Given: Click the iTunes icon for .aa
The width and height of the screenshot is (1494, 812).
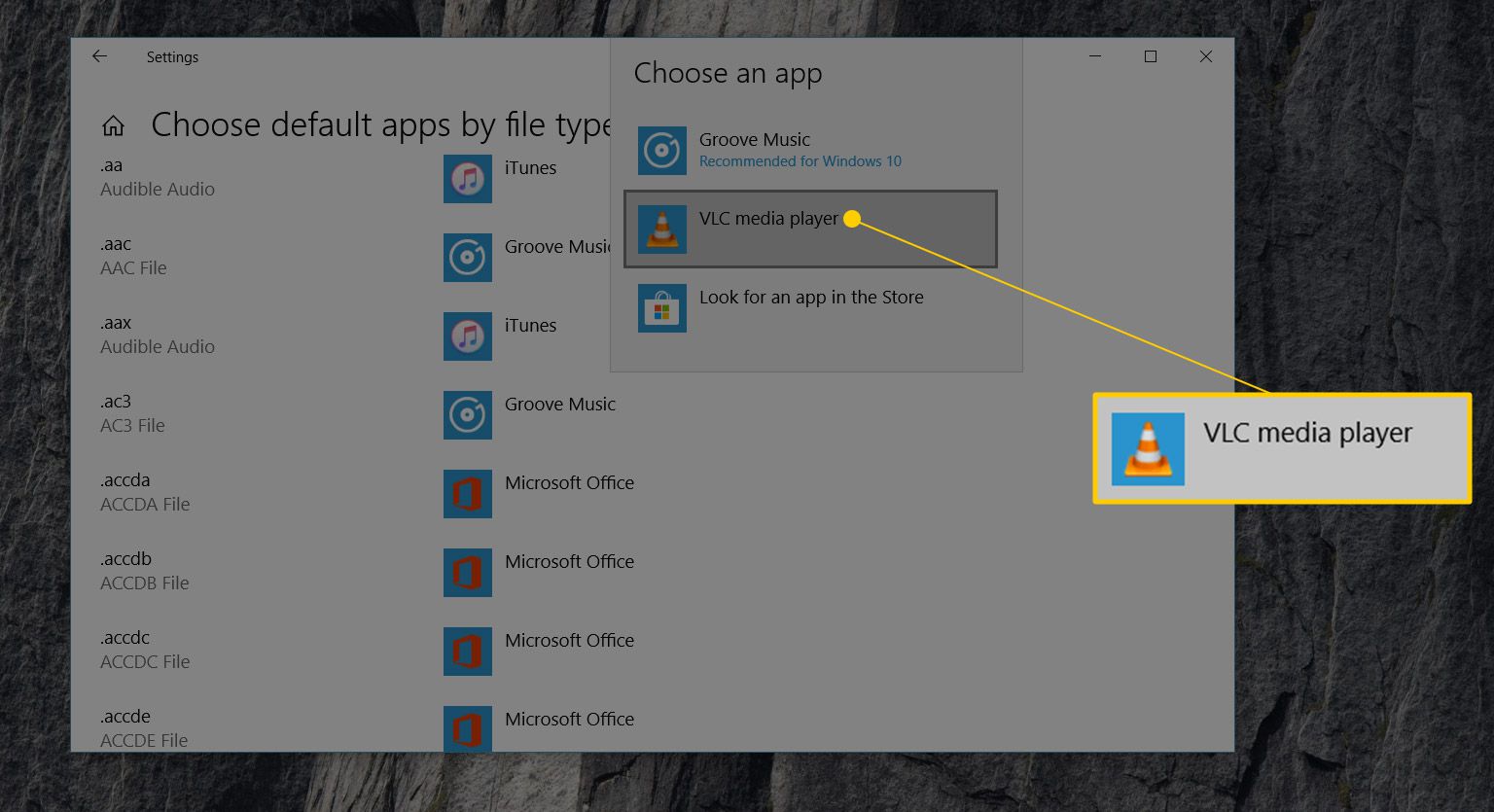Looking at the screenshot, I should coord(468,179).
